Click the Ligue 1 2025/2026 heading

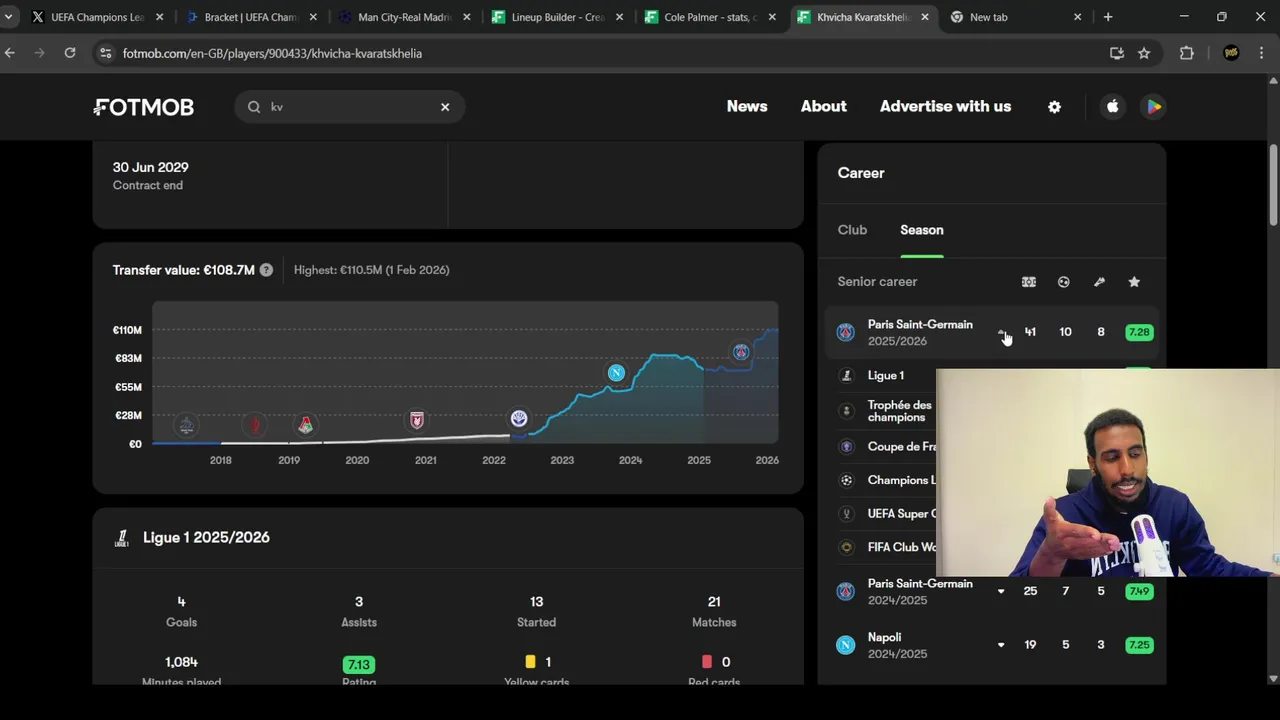206,538
